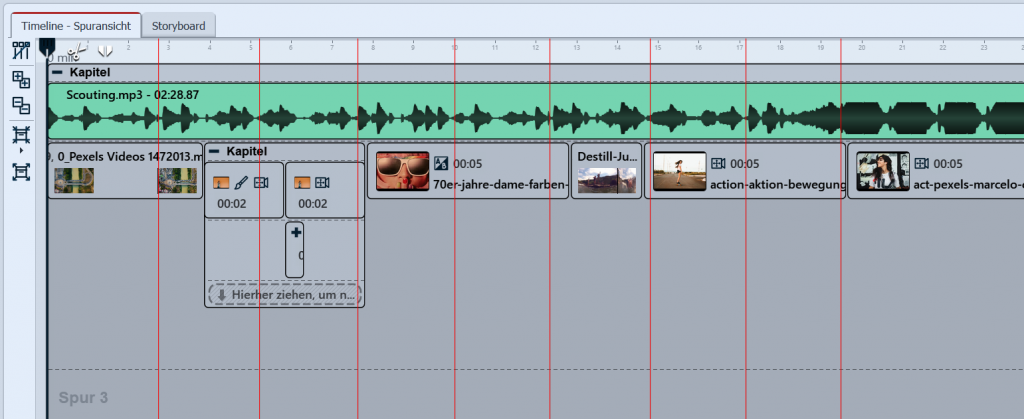Screen dimensions: 1024x419
Task: Click the first thumbnail of Pexels video clip
Action: 74,181
